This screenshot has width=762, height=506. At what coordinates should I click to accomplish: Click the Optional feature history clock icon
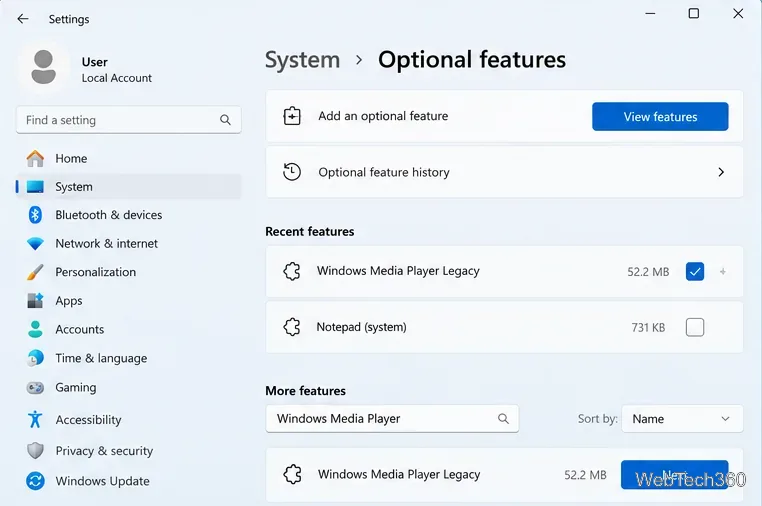pyautogui.click(x=292, y=172)
